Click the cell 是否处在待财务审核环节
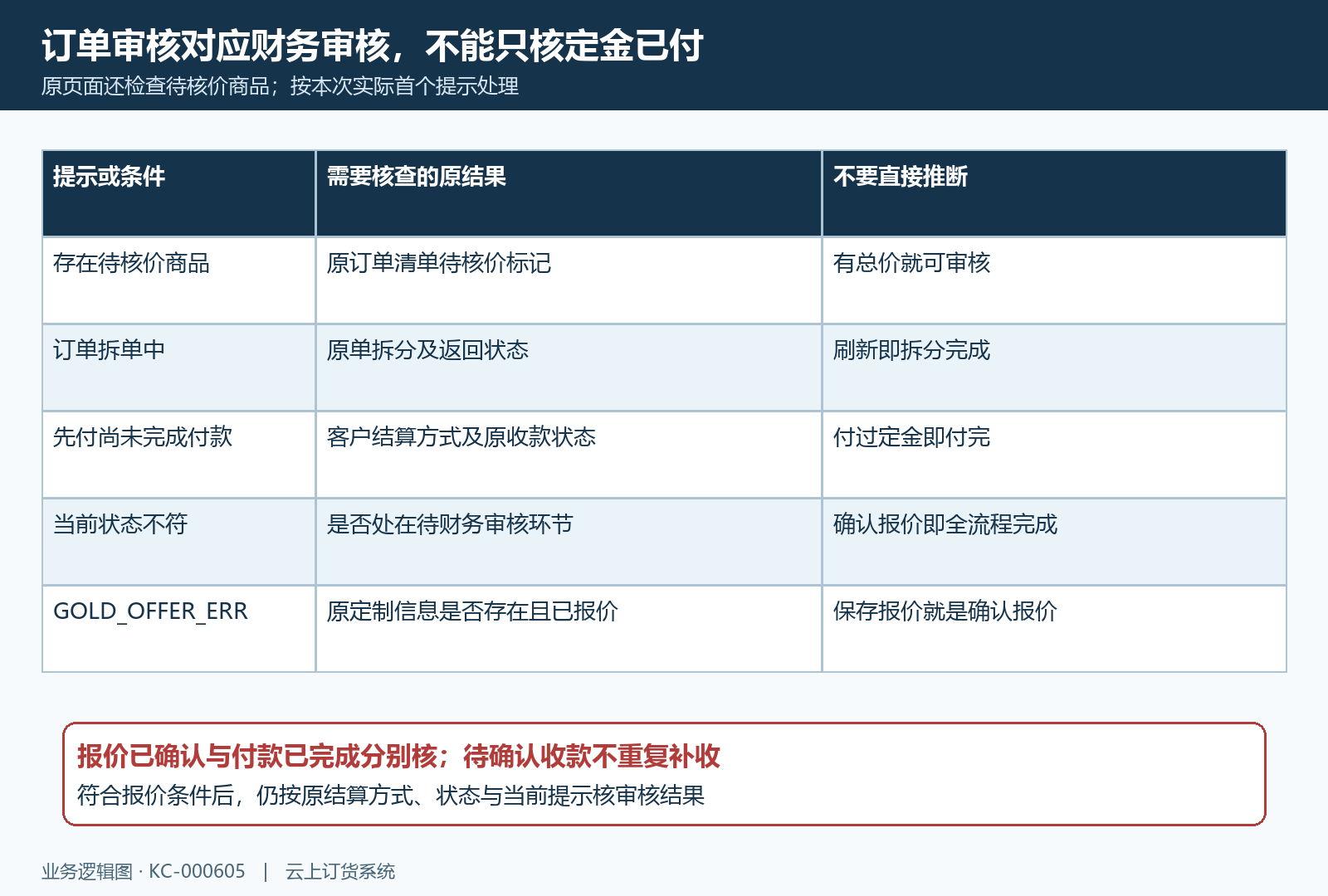This screenshot has width=1328, height=896. 569,542
